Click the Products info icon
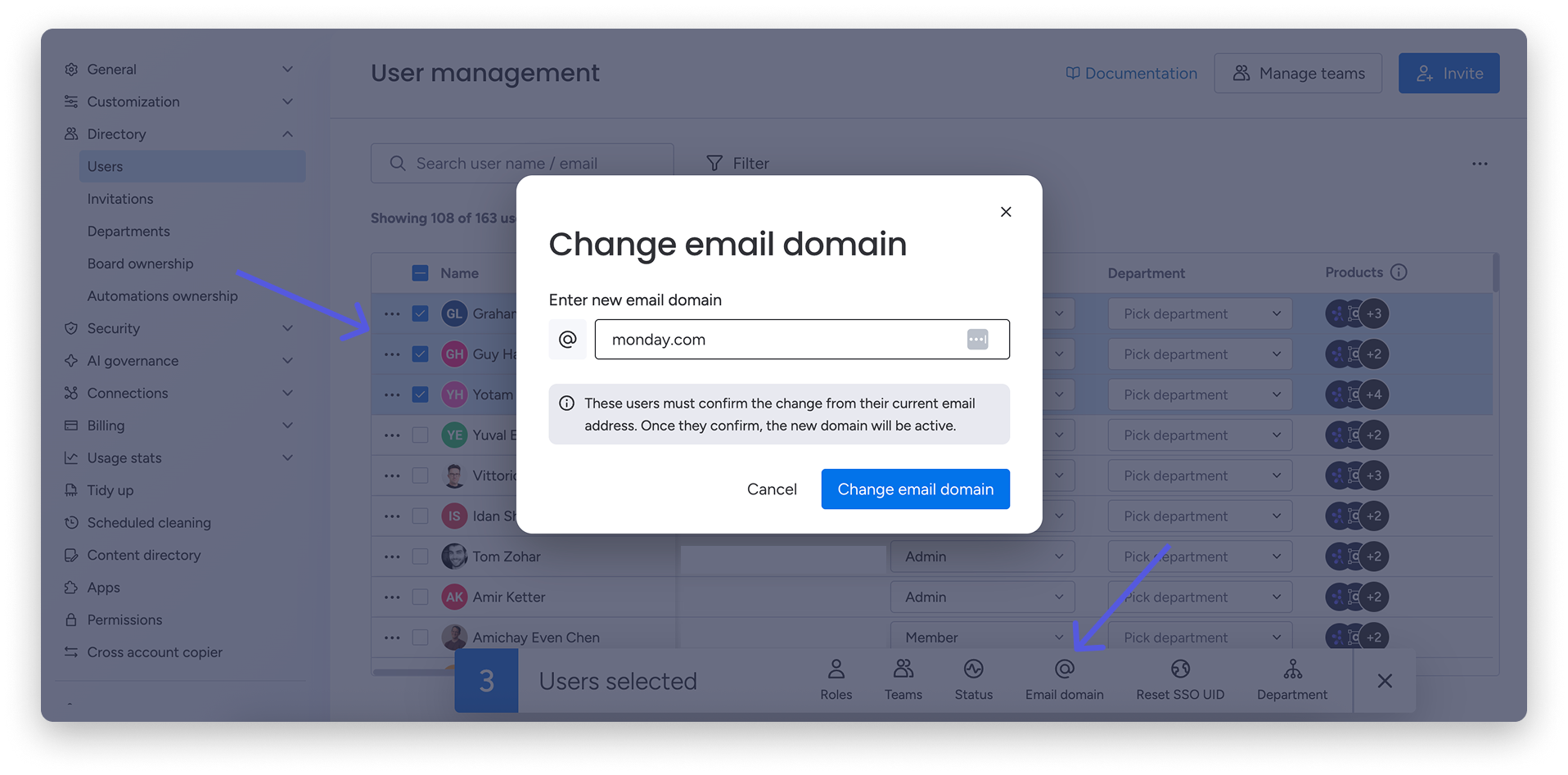 pos(1399,273)
